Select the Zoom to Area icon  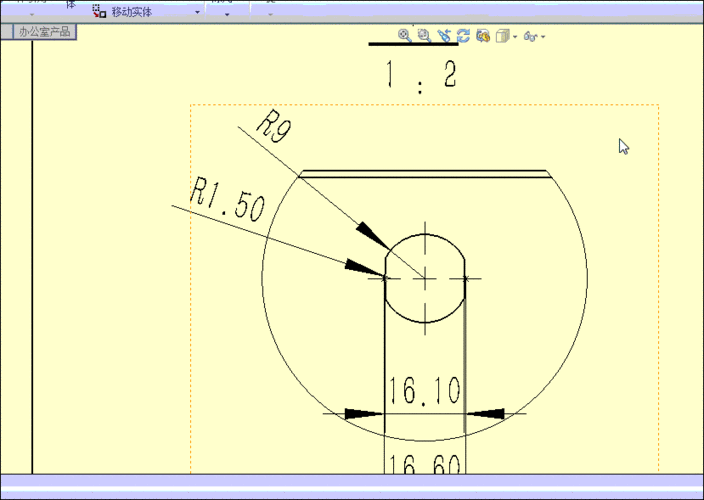point(424,35)
